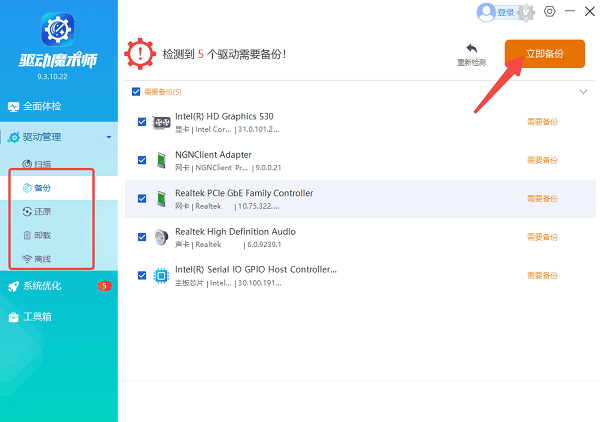
Task: Click the Realtek PCIe GbE network card icon
Action: click(161, 199)
